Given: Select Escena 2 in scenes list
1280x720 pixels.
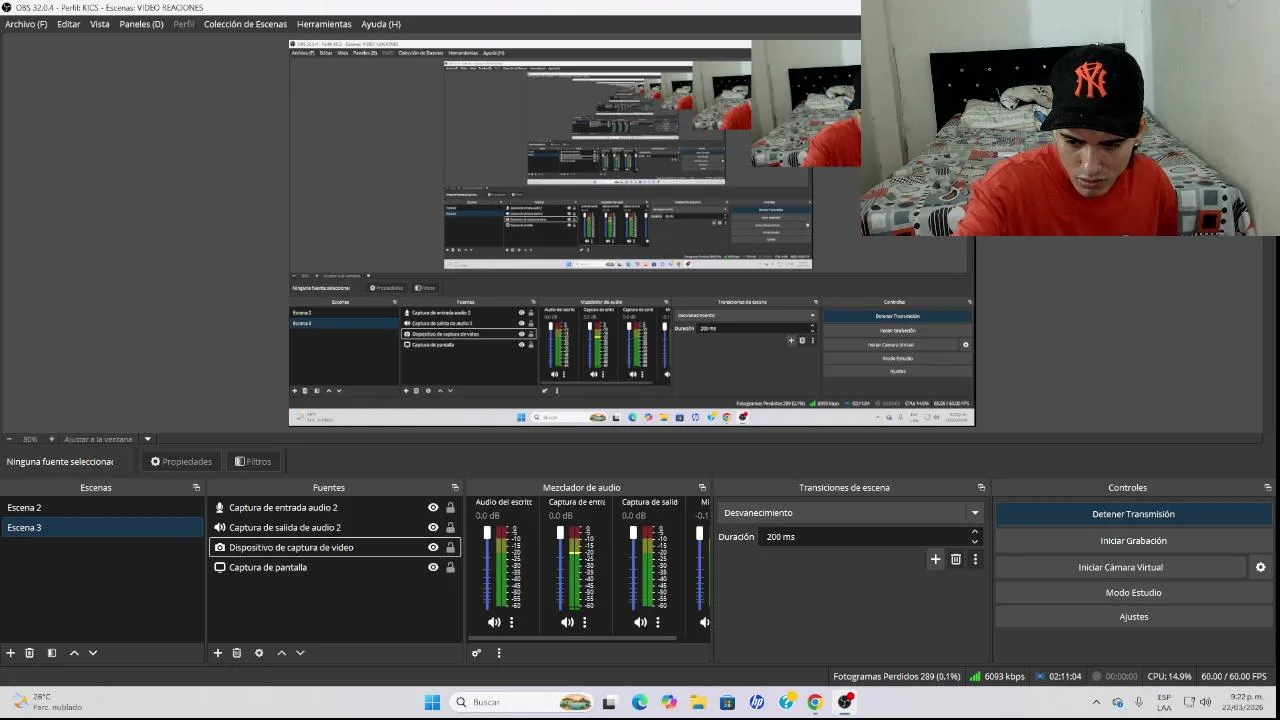Looking at the screenshot, I should tap(102, 508).
